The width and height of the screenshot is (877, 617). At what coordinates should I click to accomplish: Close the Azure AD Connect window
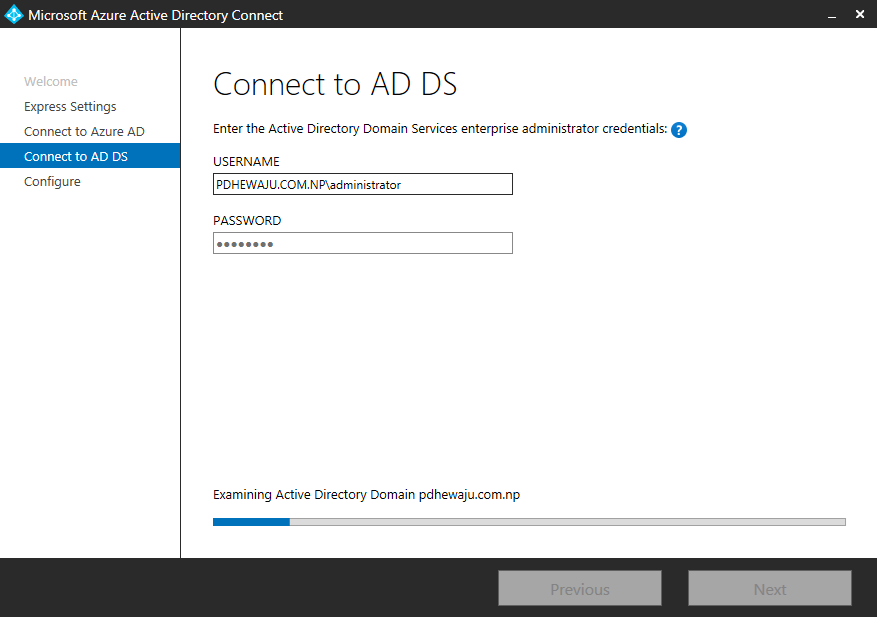click(x=860, y=15)
